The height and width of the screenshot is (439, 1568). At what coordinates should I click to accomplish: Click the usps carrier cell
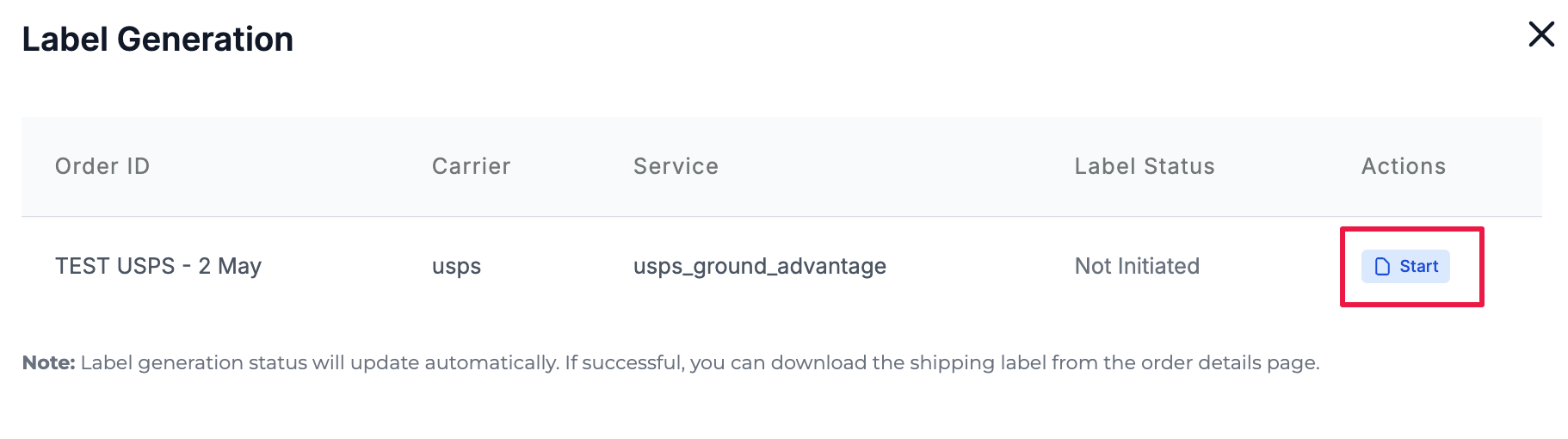pyautogui.click(x=456, y=267)
